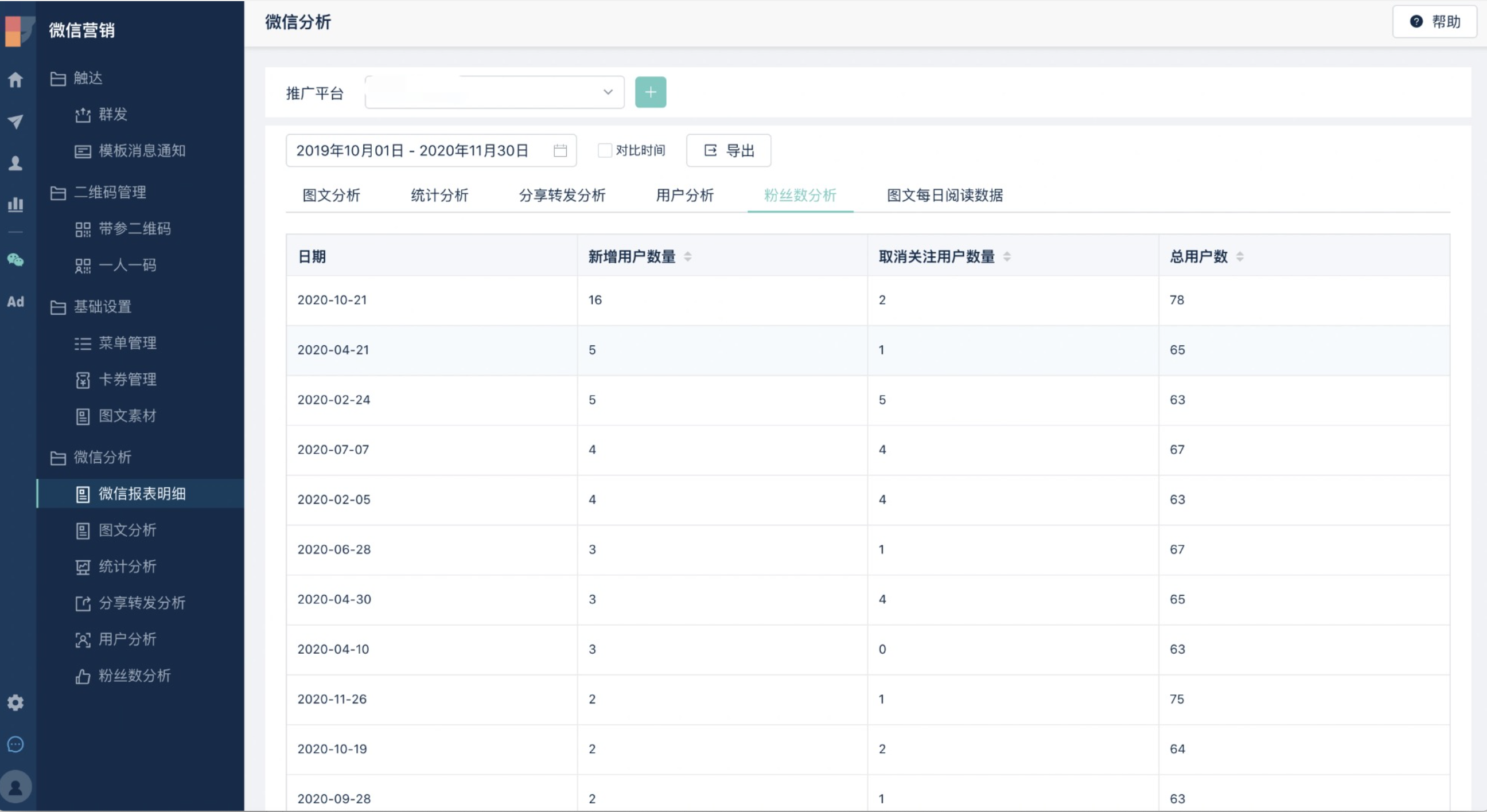1487x812 pixels.
Task: Open 菜单管理 in sidebar
Action: [x=141, y=343]
